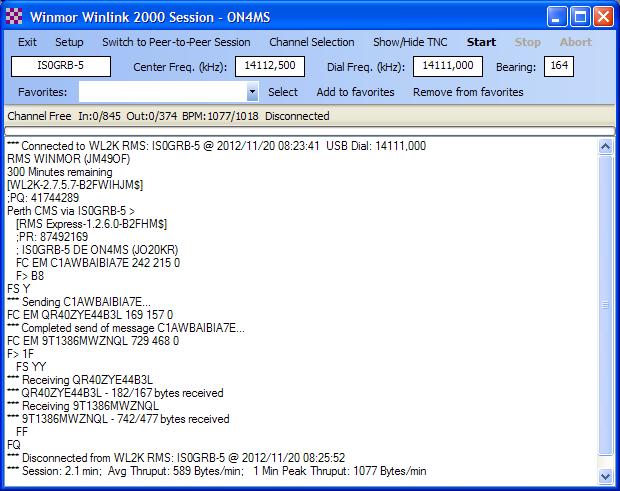Click the 'In:0/845' status text
620x491 pixels.
click(99, 116)
